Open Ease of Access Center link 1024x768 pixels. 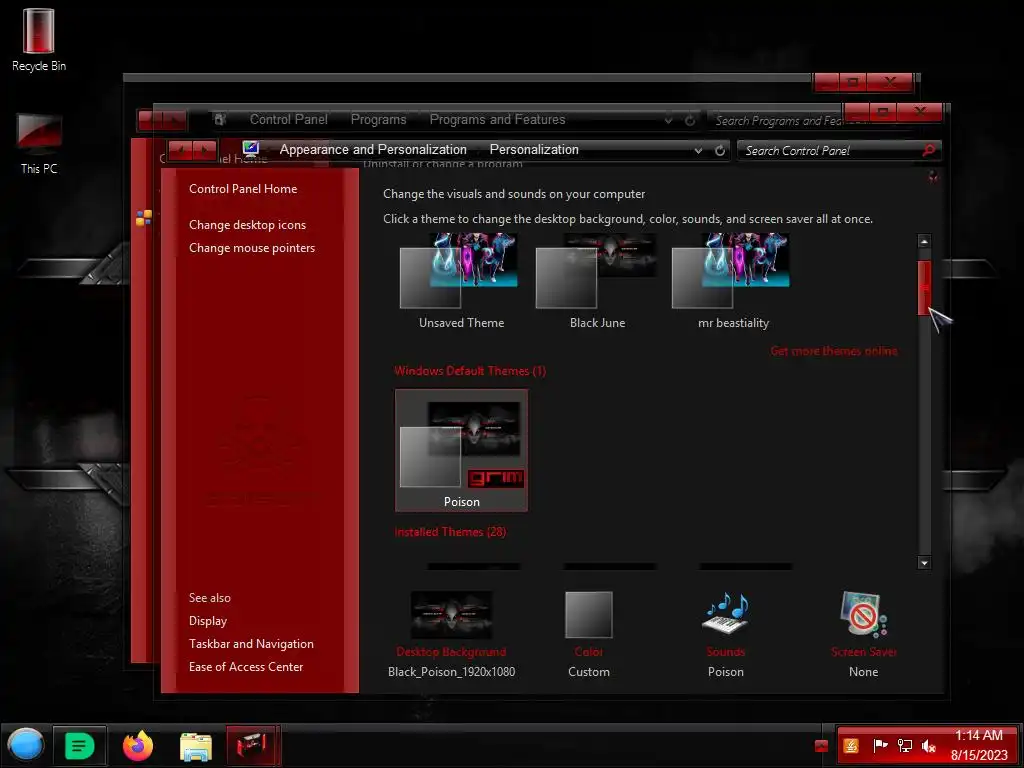click(246, 667)
